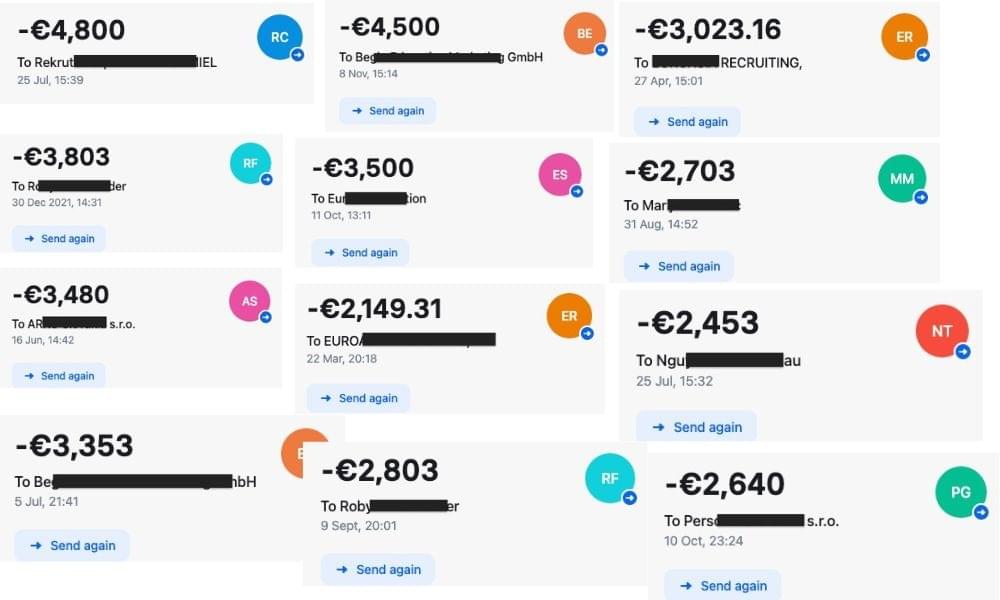Screen dimensions: 1000x600
Task: Click the green PG avatar icon
Action: [x=960, y=492]
